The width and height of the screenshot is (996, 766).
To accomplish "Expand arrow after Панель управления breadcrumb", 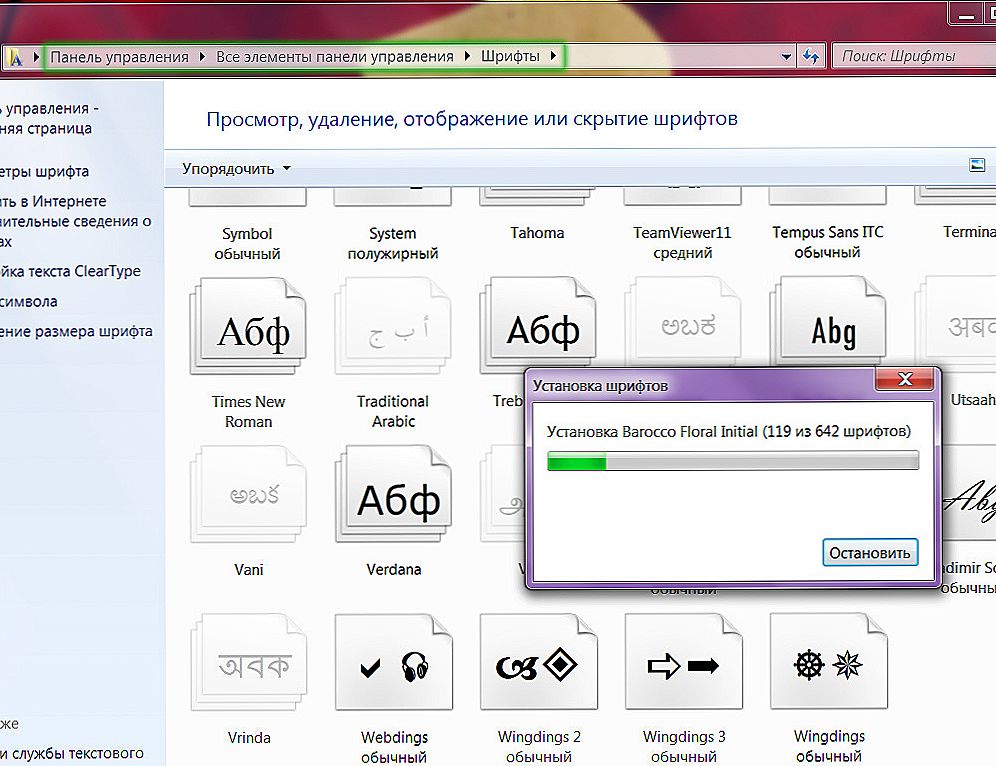I will click(x=202, y=57).
